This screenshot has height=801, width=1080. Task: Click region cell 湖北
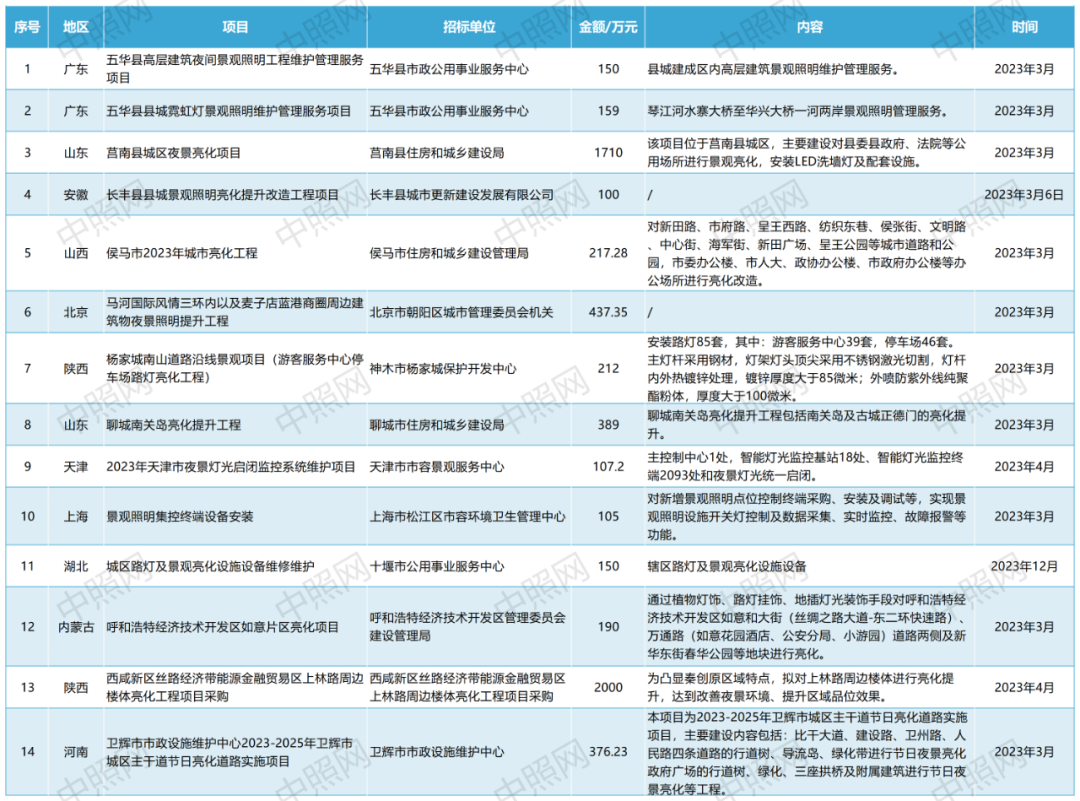[76, 566]
